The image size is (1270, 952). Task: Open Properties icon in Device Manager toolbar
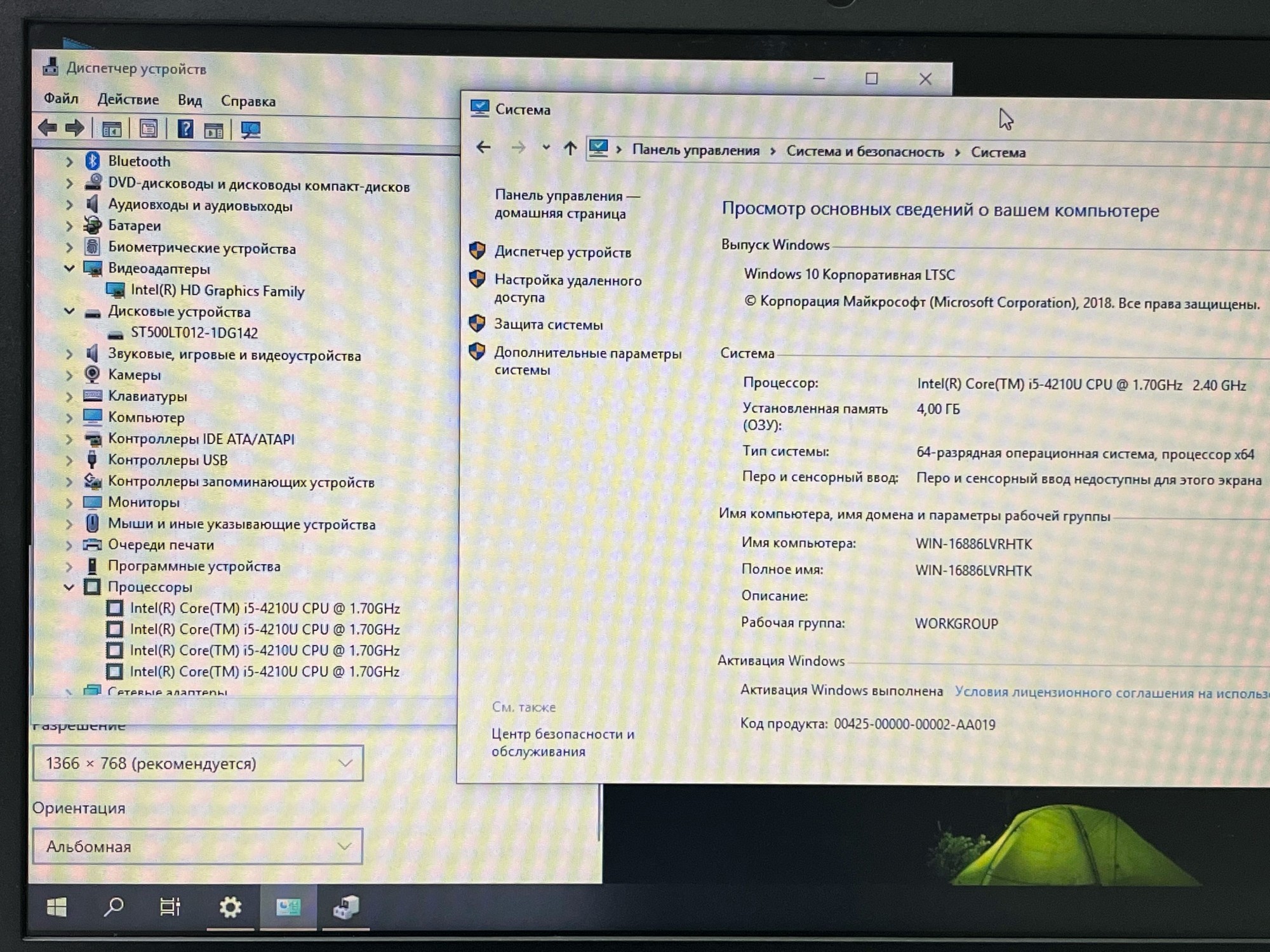149,129
